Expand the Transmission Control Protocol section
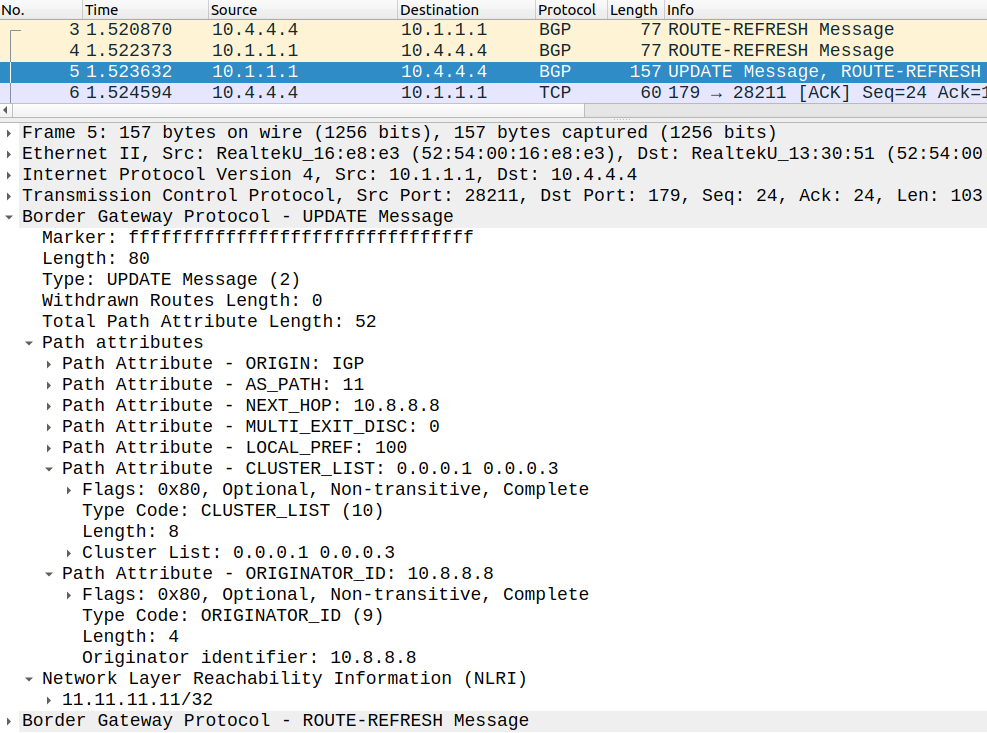This screenshot has height=733, width=987. point(9,196)
